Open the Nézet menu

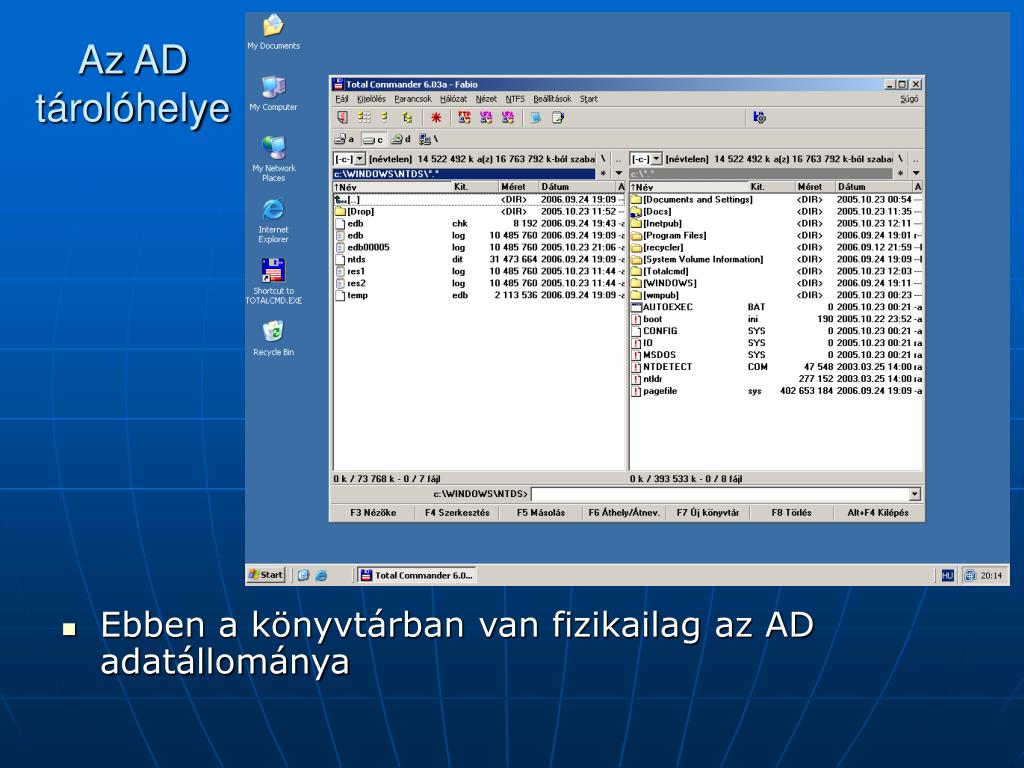486,99
